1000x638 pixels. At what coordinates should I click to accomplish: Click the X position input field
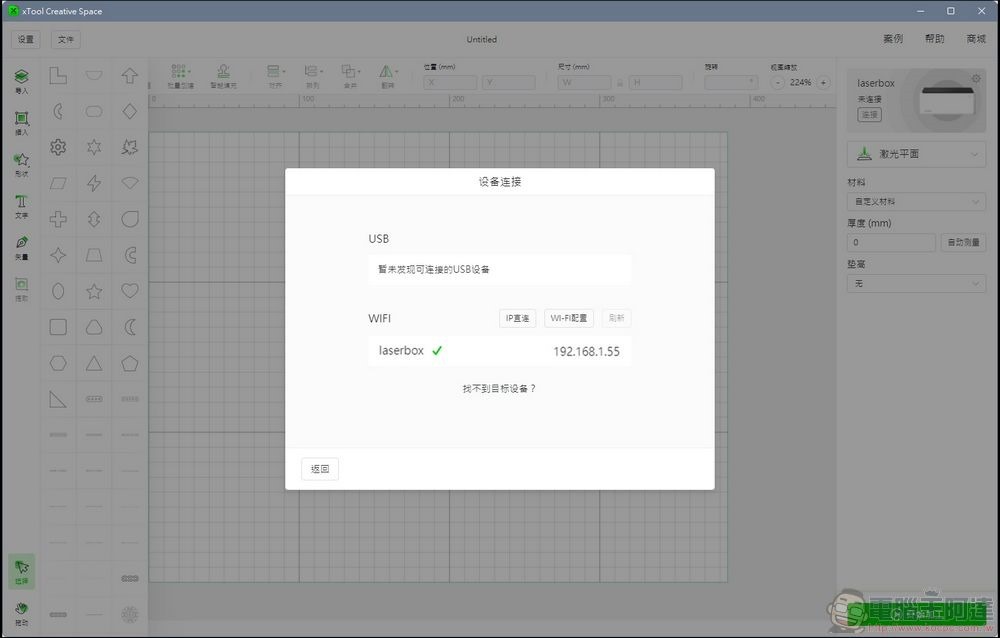point(450,82)
